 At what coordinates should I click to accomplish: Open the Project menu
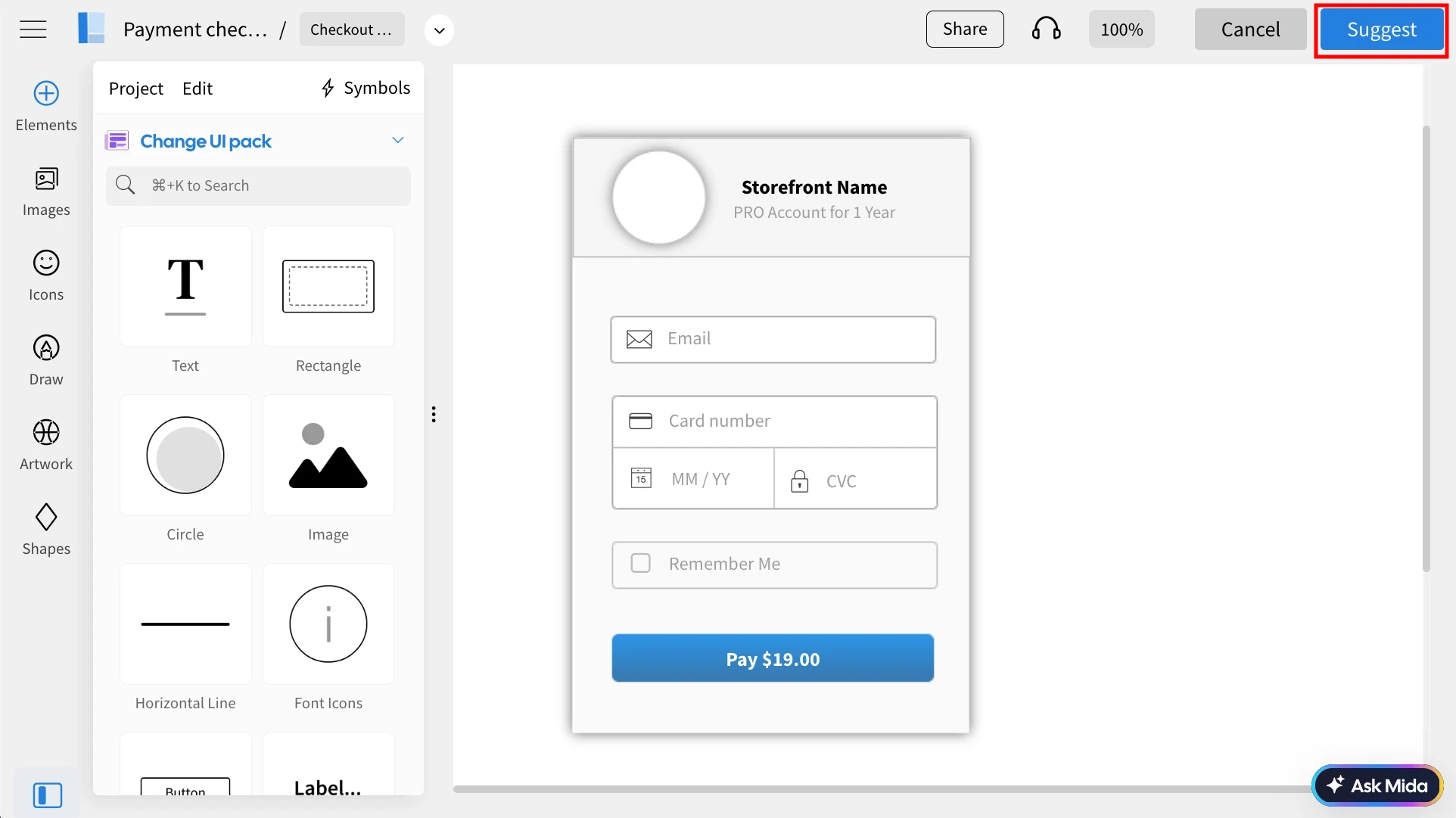point(135,89)
